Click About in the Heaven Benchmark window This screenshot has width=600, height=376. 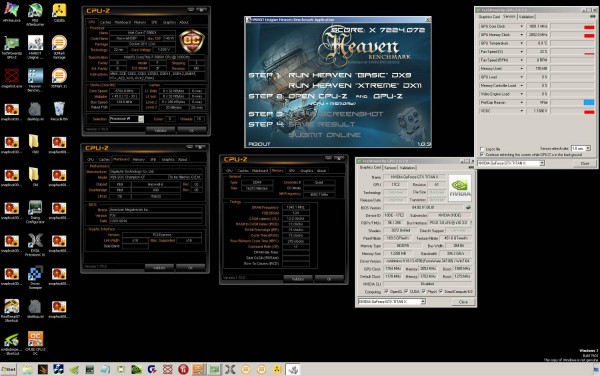click(x=259, y=144)
